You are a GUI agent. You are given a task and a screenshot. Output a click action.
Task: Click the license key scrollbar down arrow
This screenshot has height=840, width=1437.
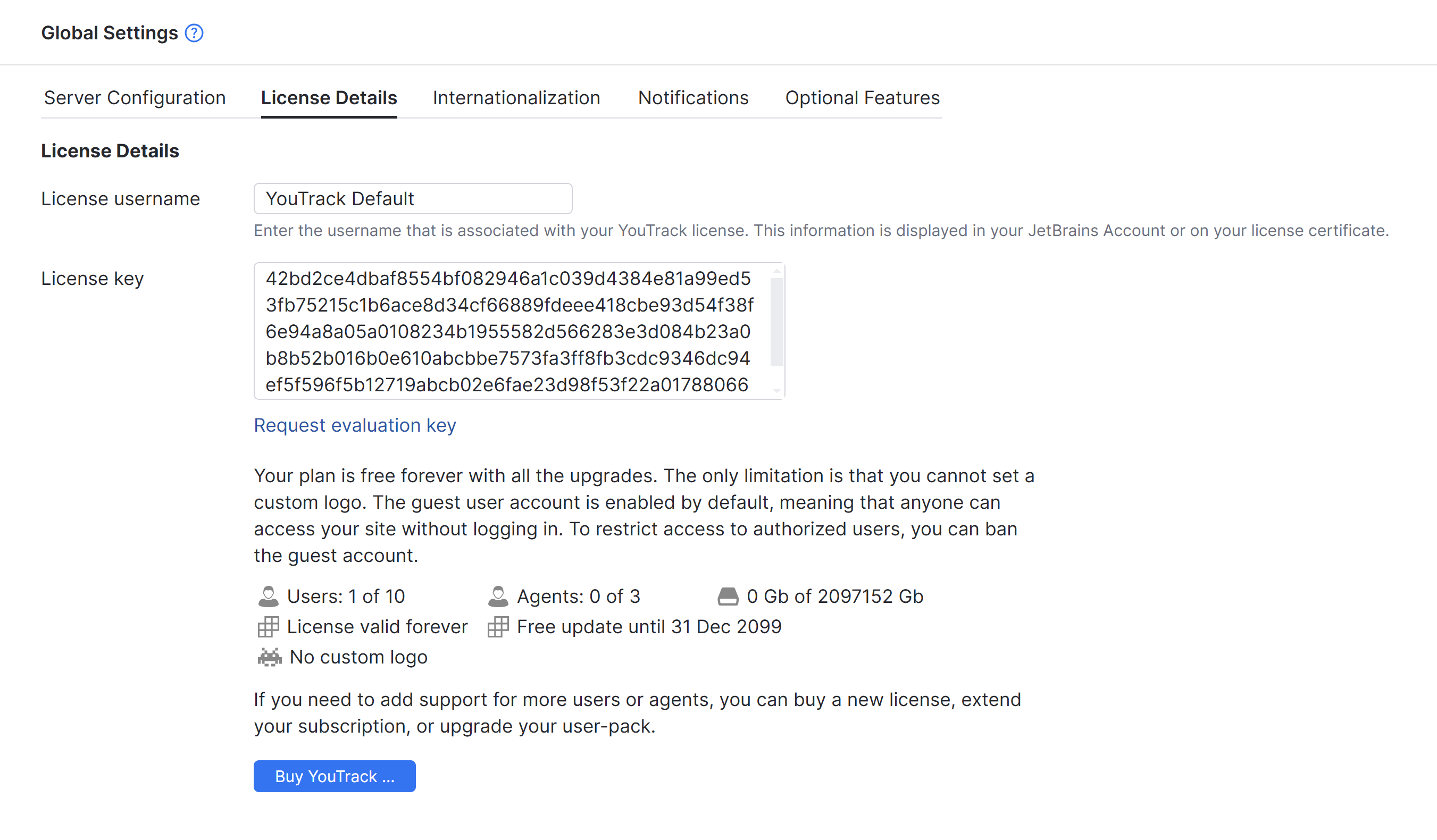(x=776, y=391)
